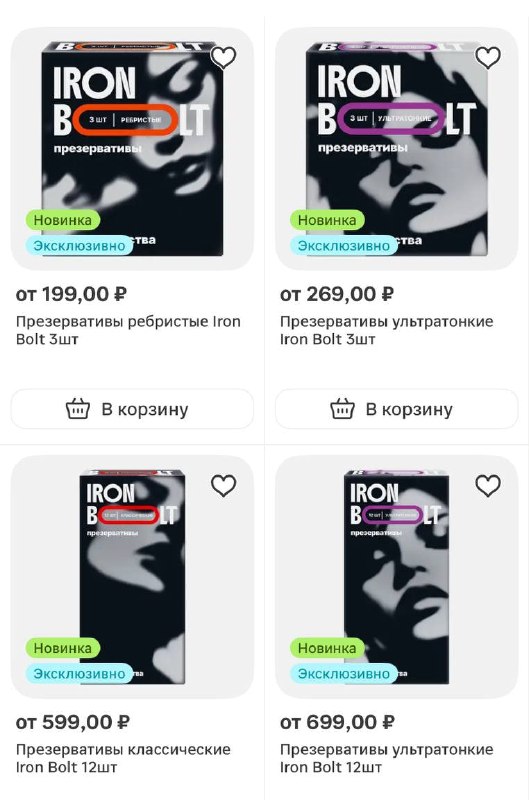Click the price от 699,00 ₽

coord(337,722)
